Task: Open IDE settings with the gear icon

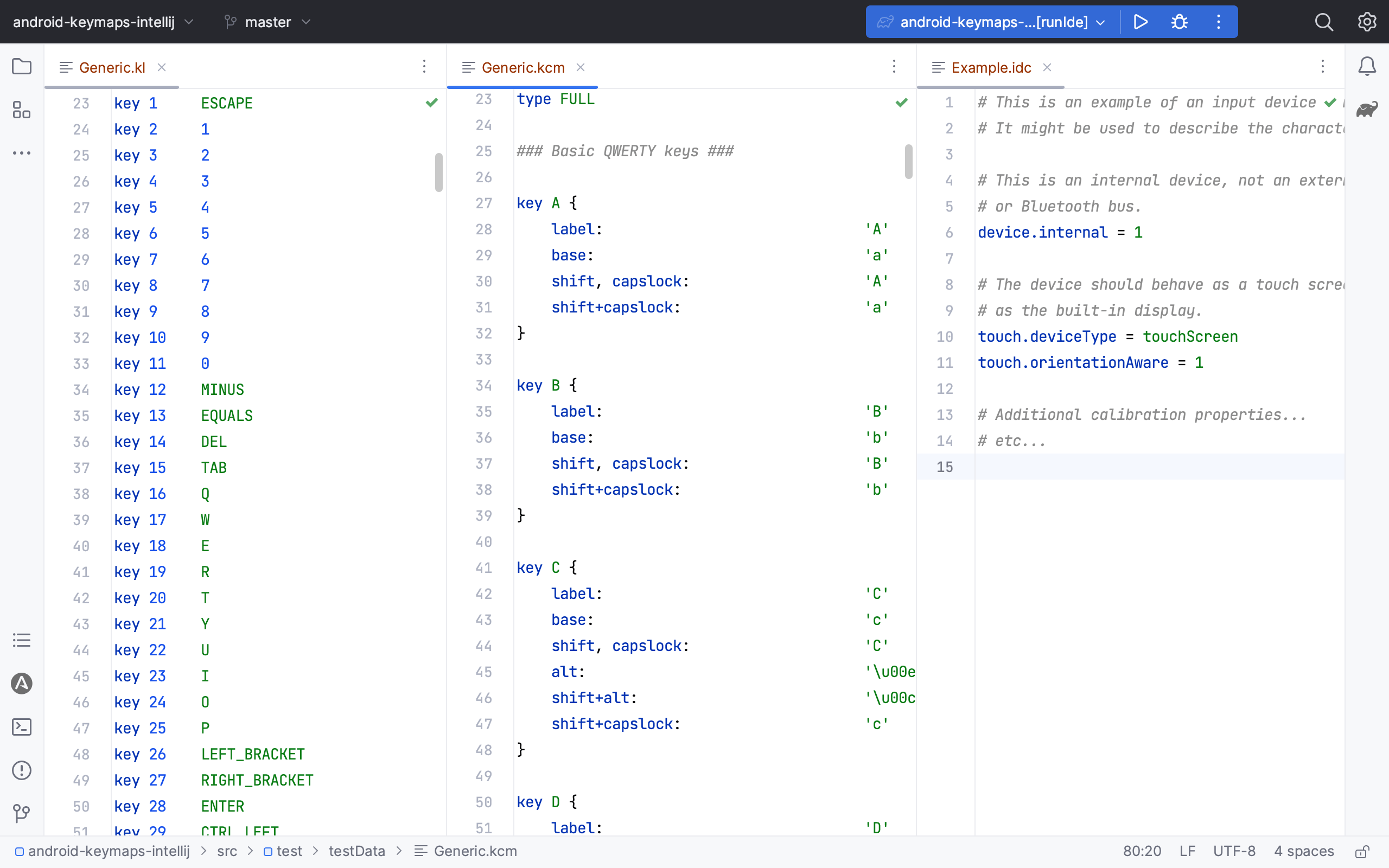Action: click(1367, 21)
